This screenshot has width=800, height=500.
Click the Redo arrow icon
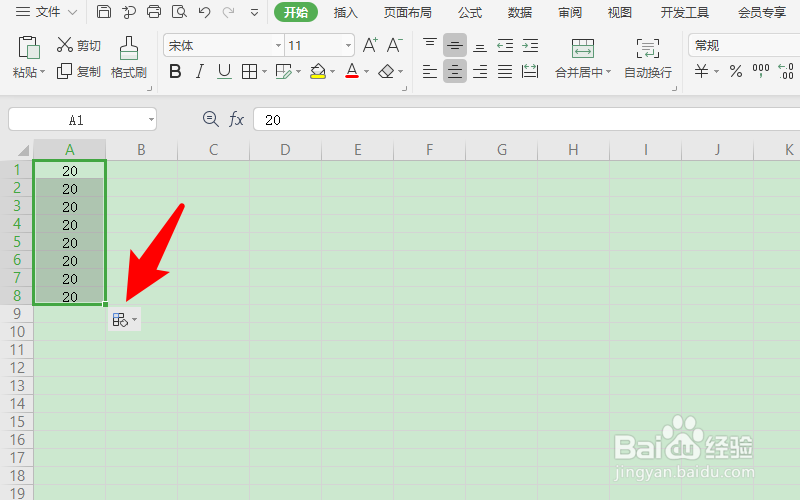(229, 12)
